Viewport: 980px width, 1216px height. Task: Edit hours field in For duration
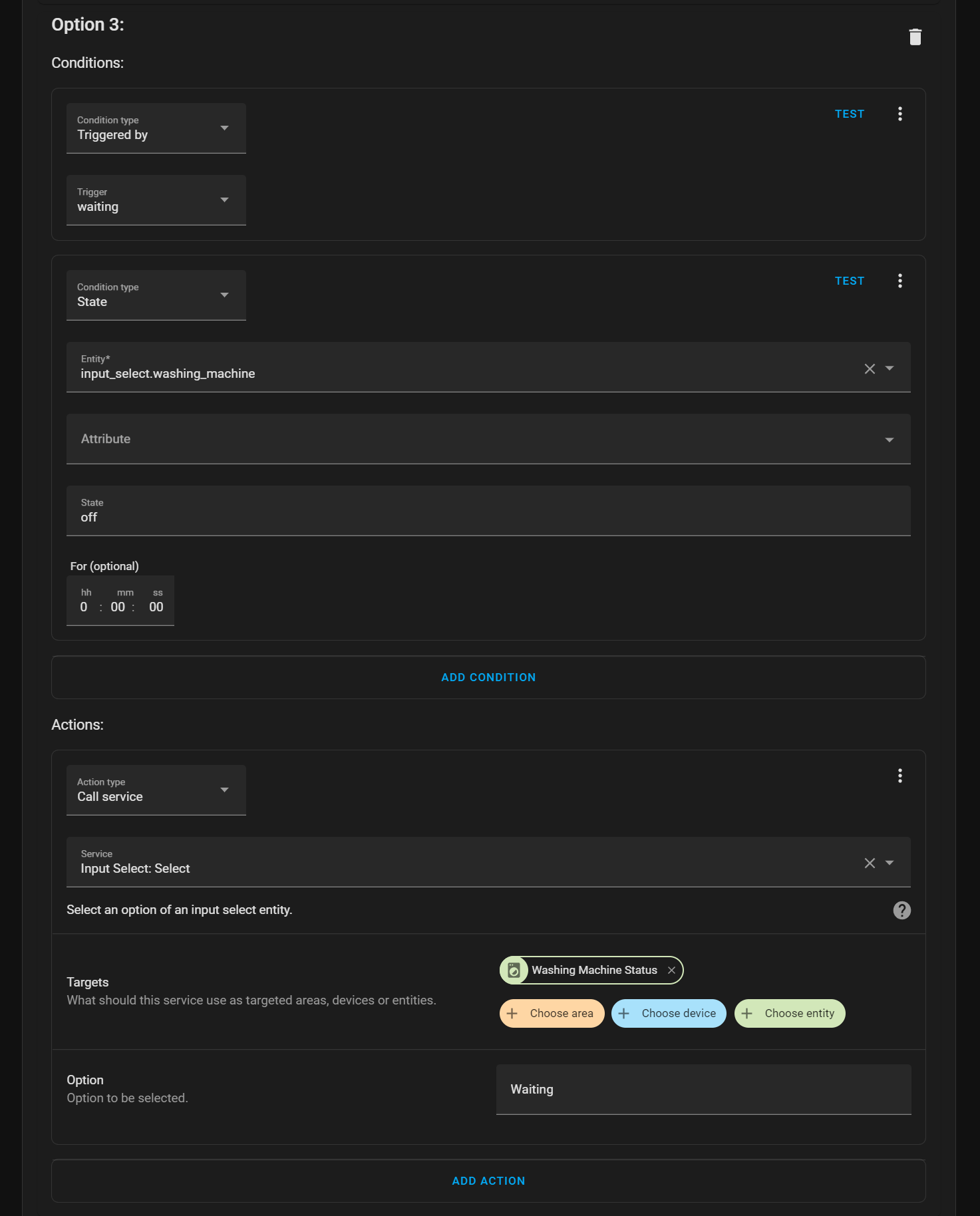click(x=84, y=607)
